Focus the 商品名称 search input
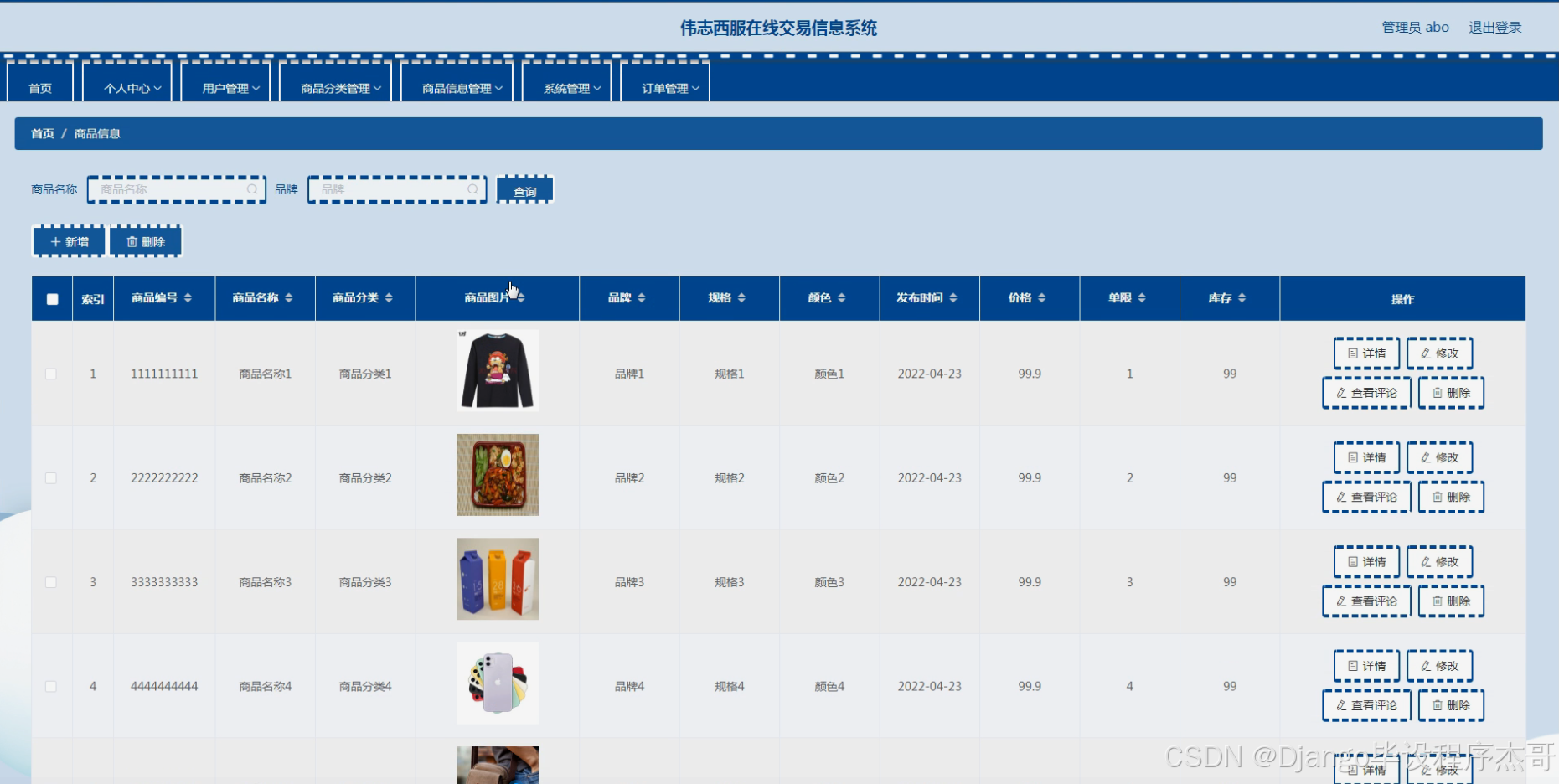 [177, 190]
